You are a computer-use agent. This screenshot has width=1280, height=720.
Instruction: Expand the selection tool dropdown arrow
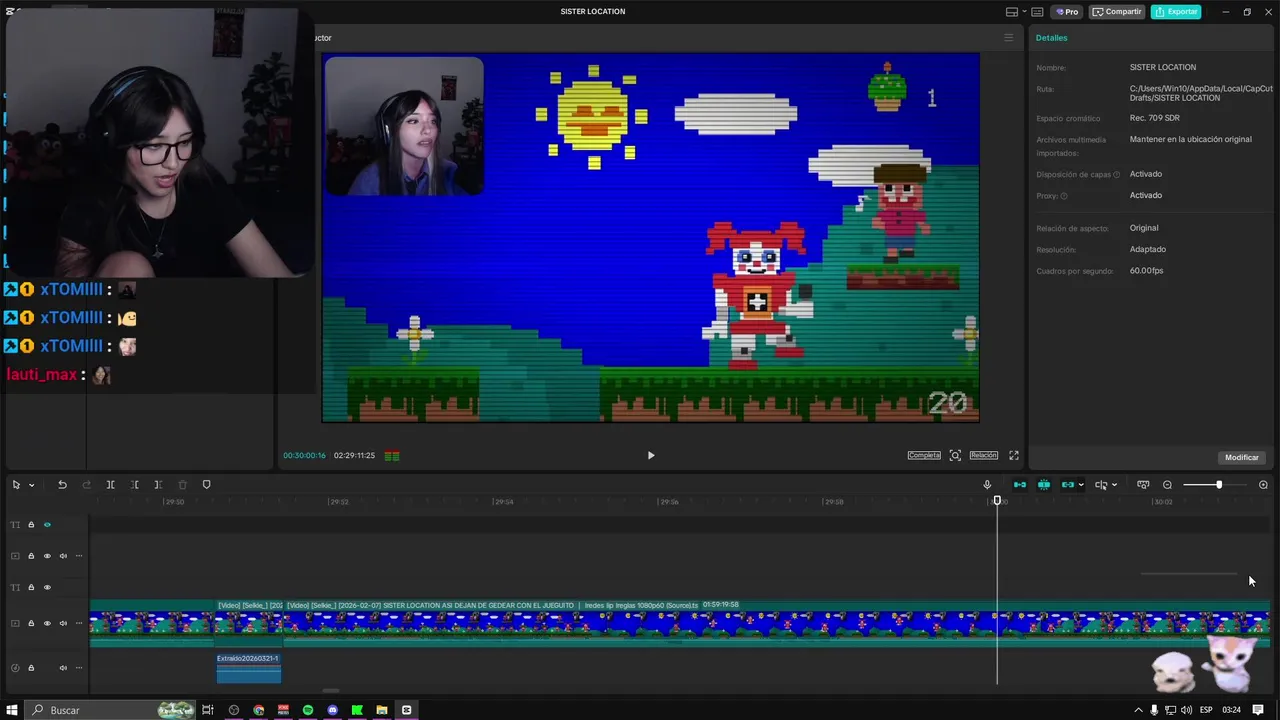[31, 485]
